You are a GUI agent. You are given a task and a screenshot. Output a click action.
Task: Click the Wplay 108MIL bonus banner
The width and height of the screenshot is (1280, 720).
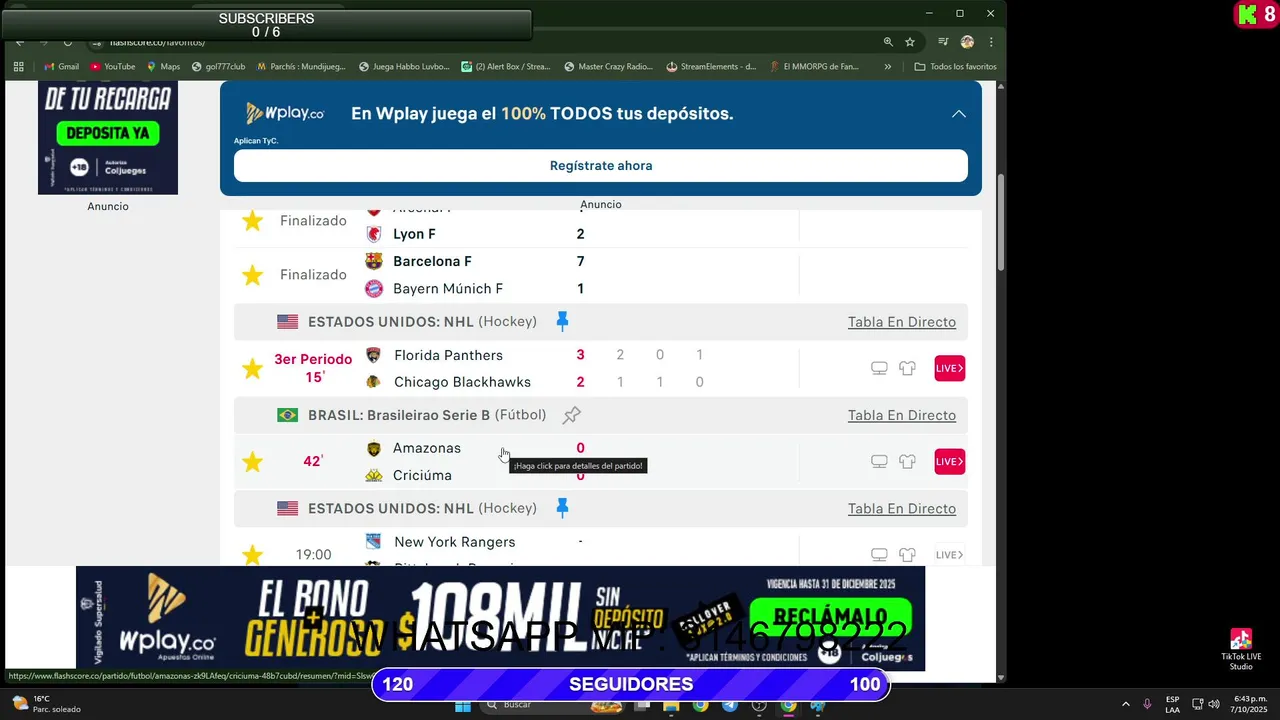click(x=500, y=618)
